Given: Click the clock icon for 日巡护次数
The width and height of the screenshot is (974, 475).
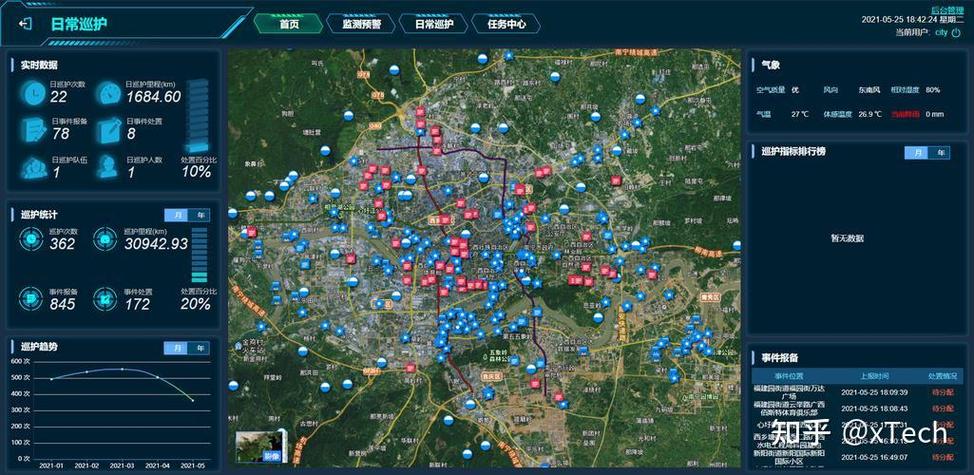Looking at the screenshot, I should click(35, 93).
